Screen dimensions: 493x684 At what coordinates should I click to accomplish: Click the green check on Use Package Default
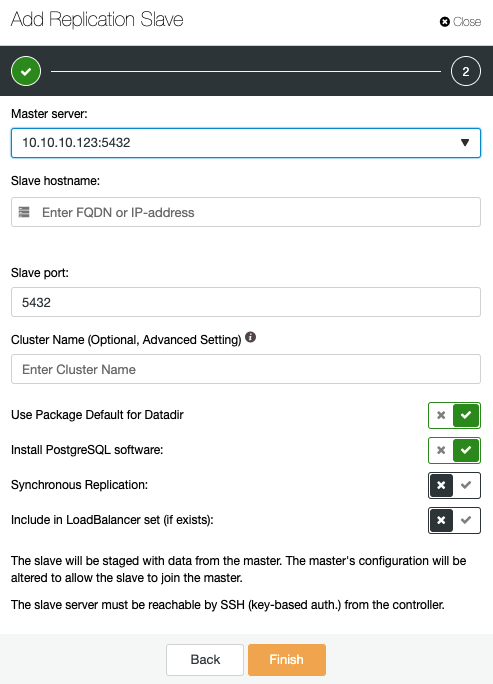pos(466,415)
